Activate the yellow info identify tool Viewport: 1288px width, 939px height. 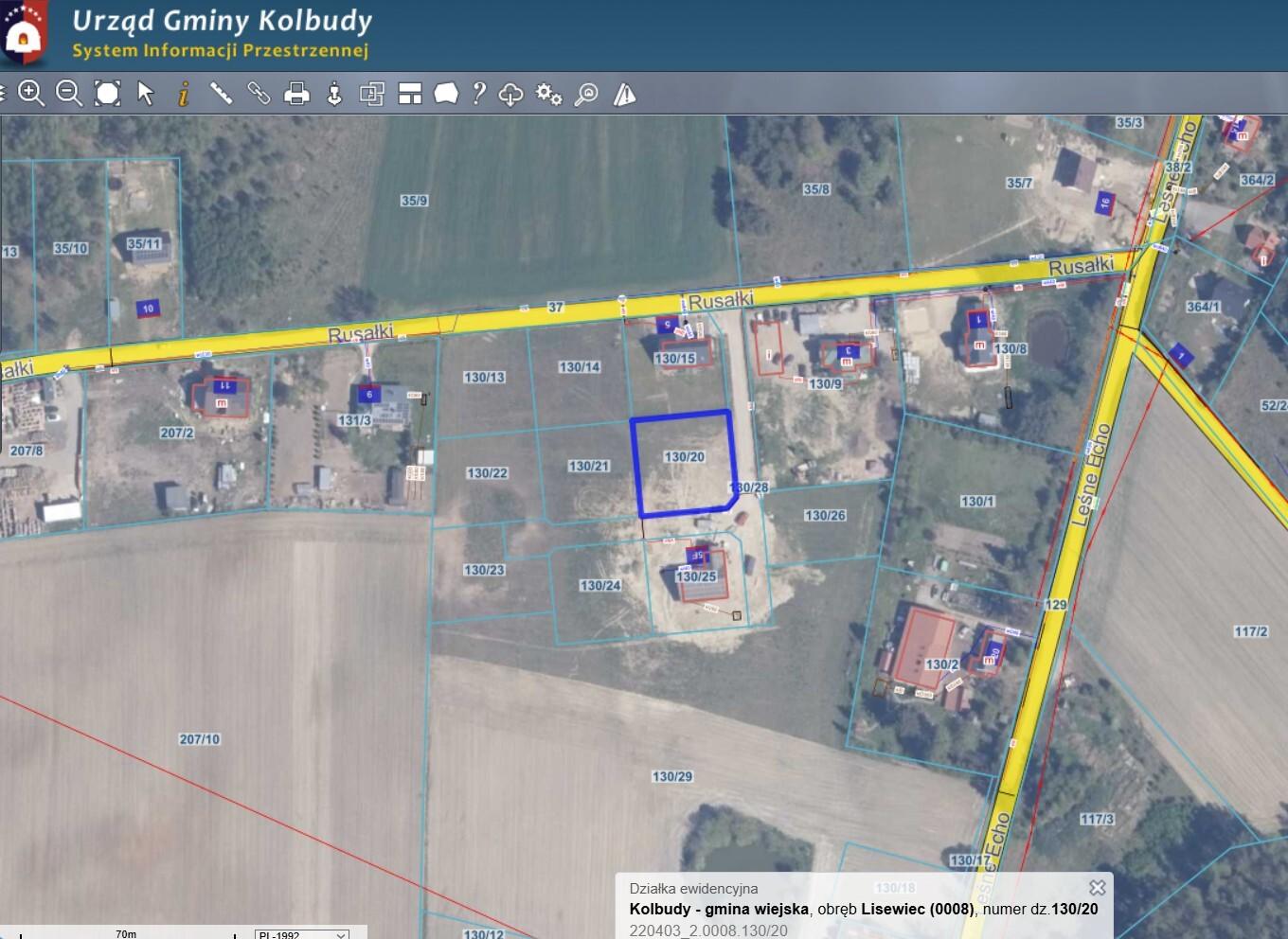point(184,93)
